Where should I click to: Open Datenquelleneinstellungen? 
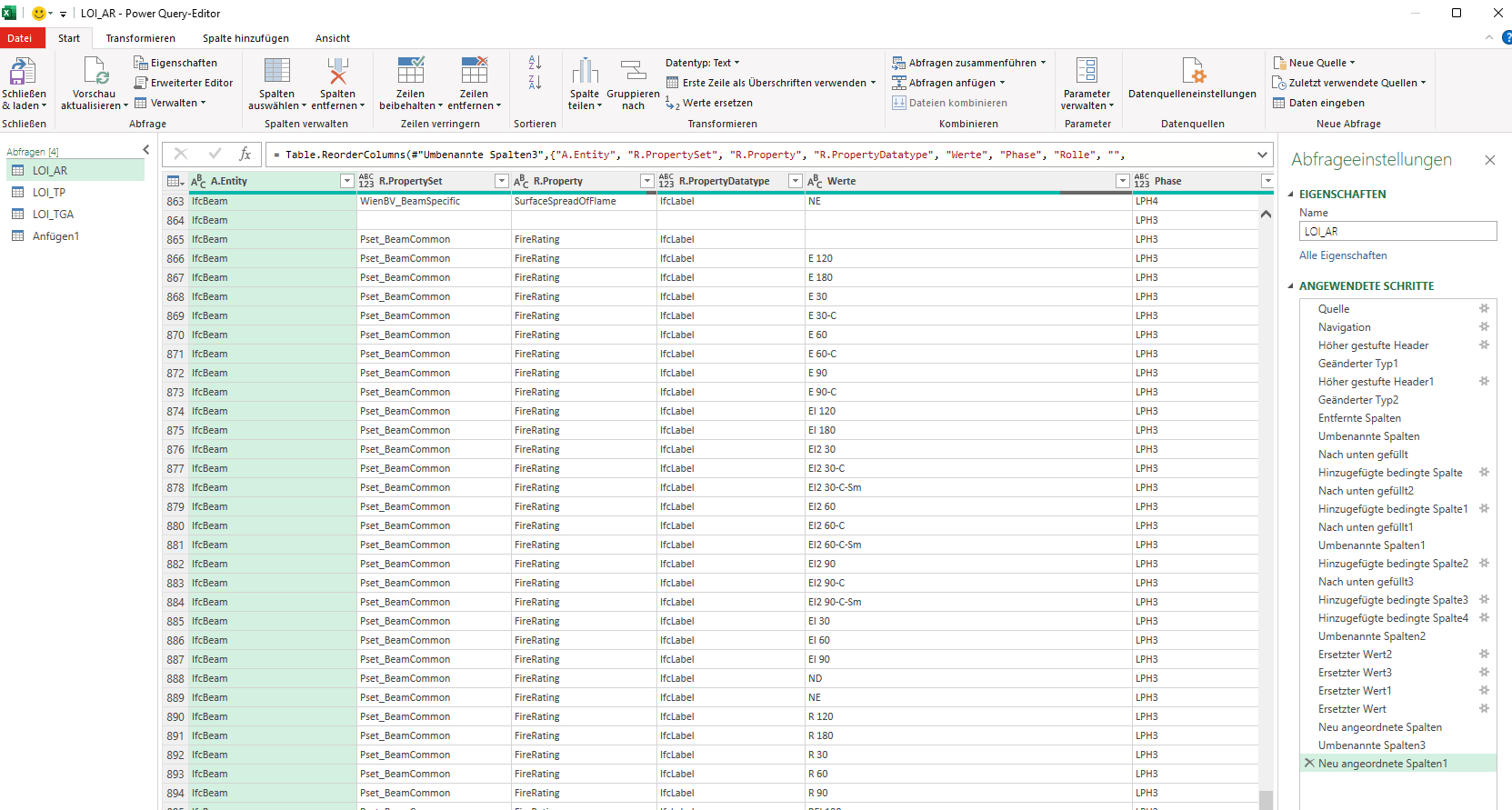pos(1192,83)
